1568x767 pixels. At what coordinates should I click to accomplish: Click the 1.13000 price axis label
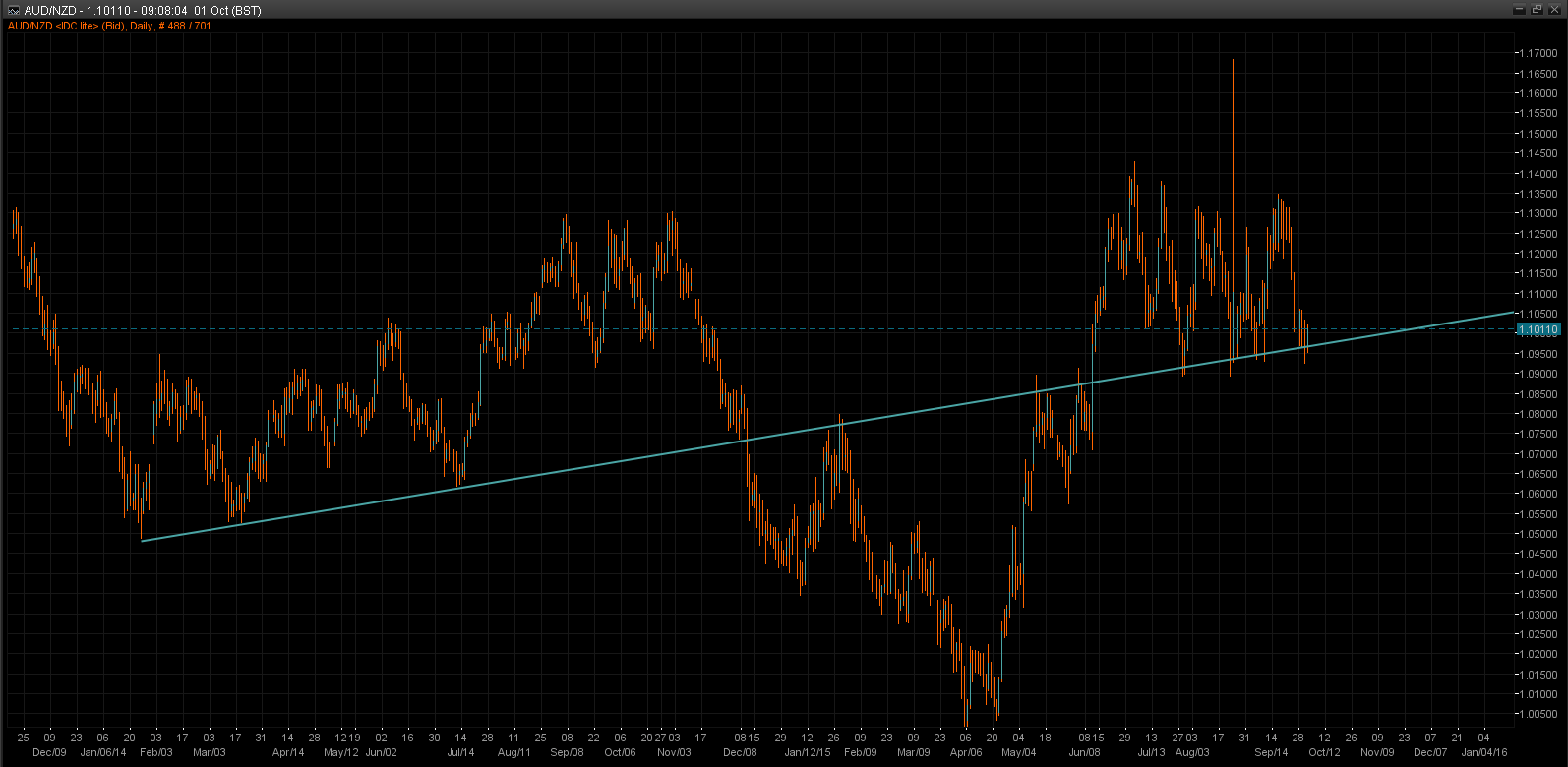coord(1539,213)
